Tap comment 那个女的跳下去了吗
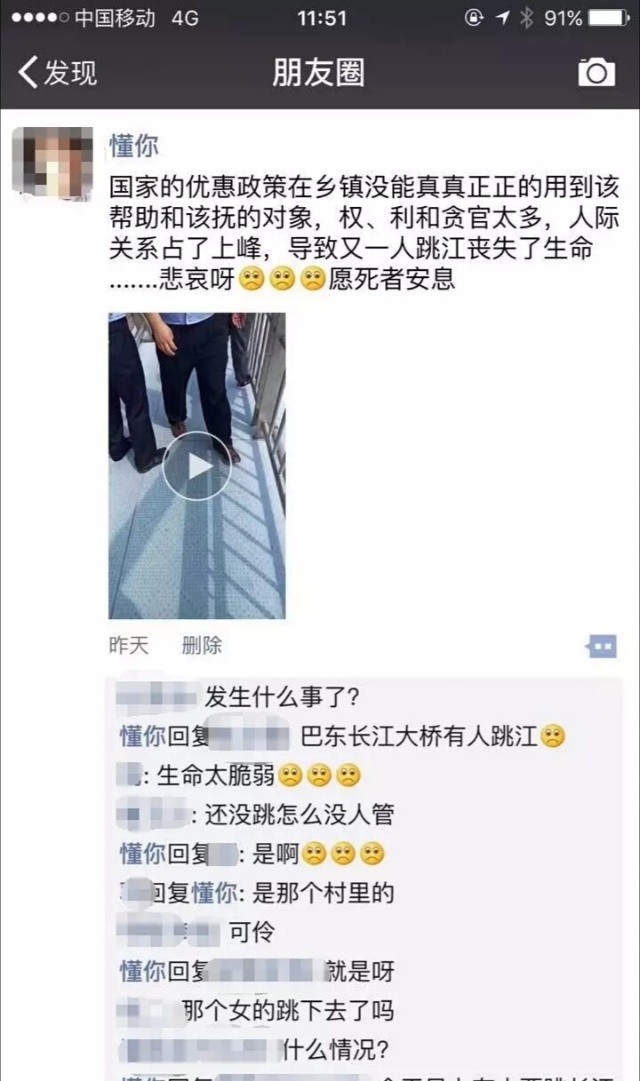Image resolution: width=640 pixels, height=1081 pixels. pos(288,1011)
